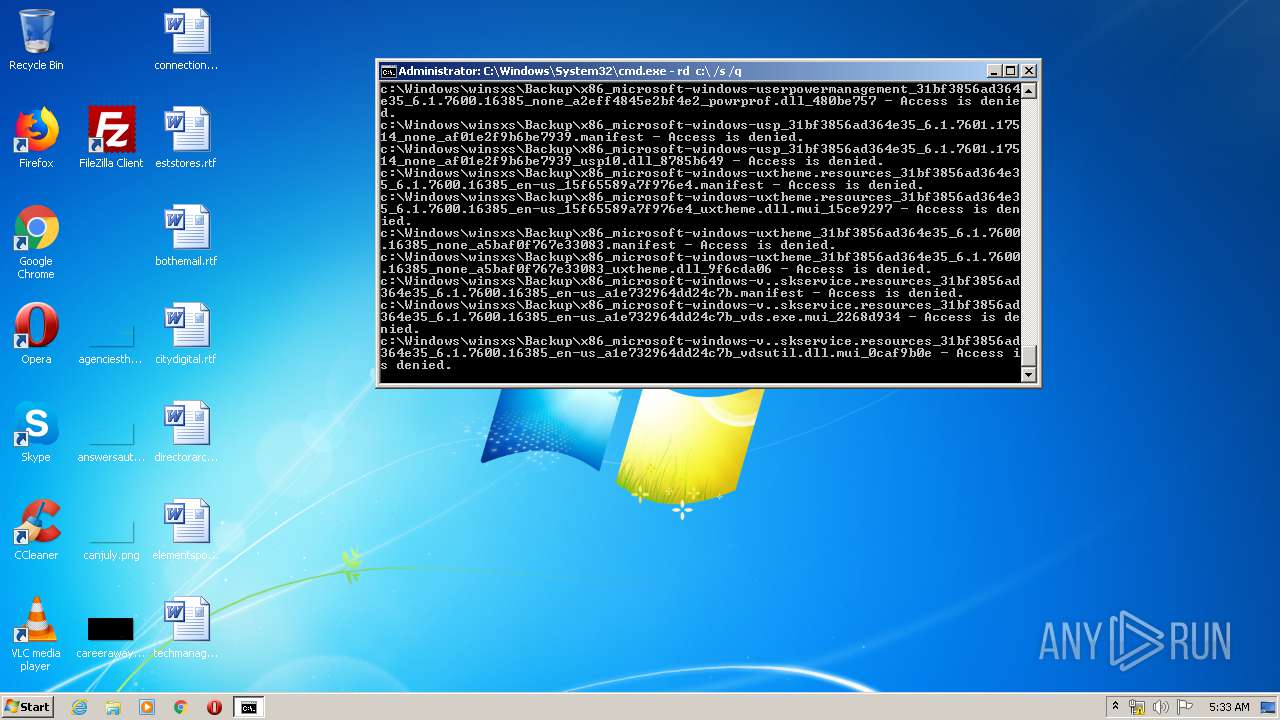This screenshot has height=720, width=1280.
Task: Open Opera from the taskbar
Action: click(x=214, y=707)
